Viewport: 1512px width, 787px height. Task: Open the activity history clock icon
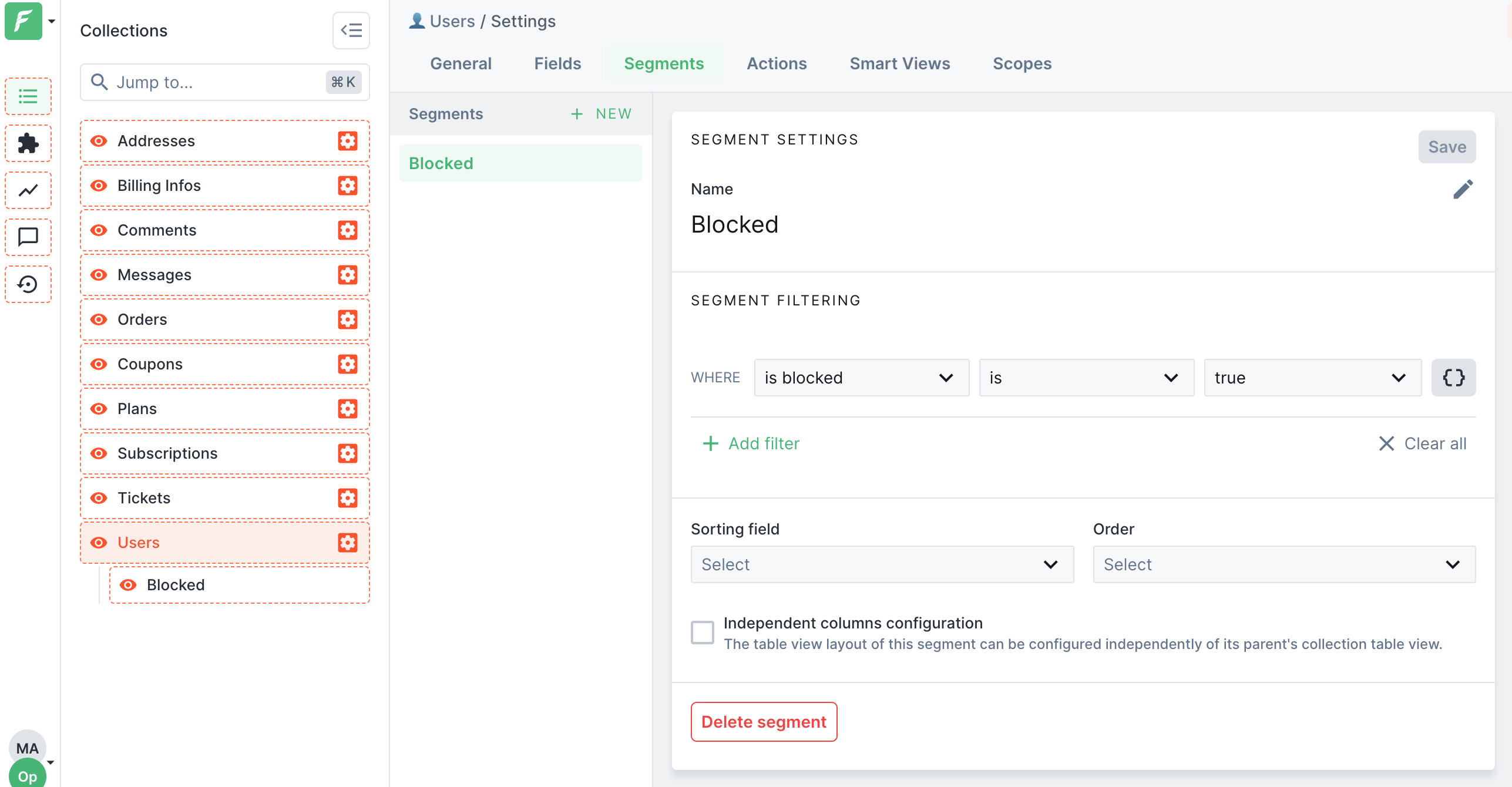pyautogui.click(x=28, y=284)
